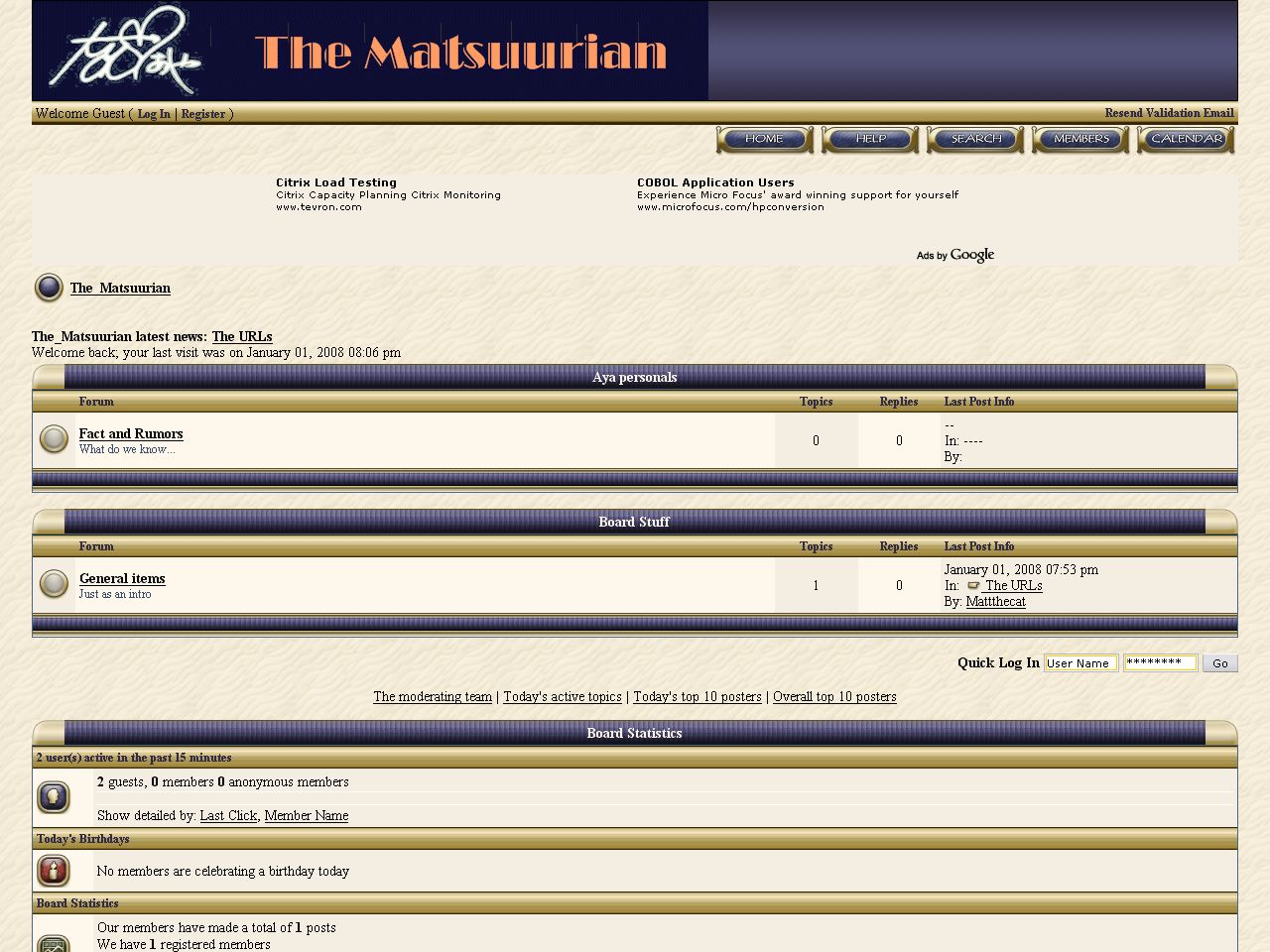Screen dimensions: 1270x952
Task: Open Today's active topics link
Action: [x=563, y=697]
